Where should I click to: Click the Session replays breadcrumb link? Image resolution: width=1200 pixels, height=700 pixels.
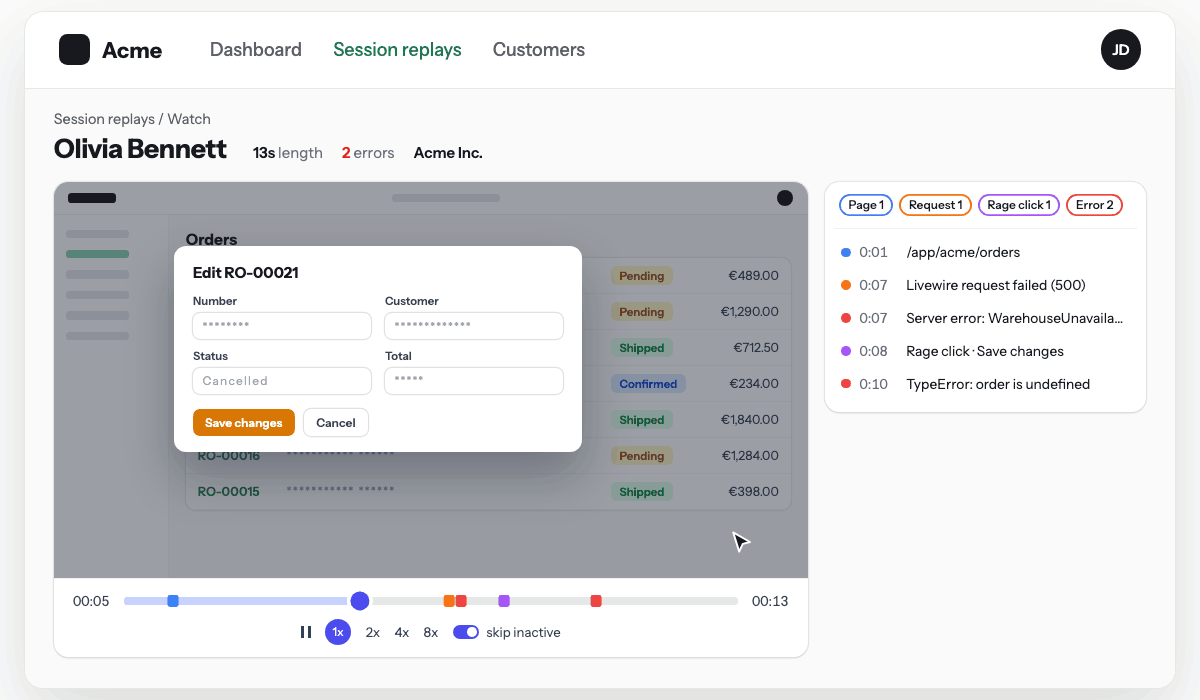103,119
